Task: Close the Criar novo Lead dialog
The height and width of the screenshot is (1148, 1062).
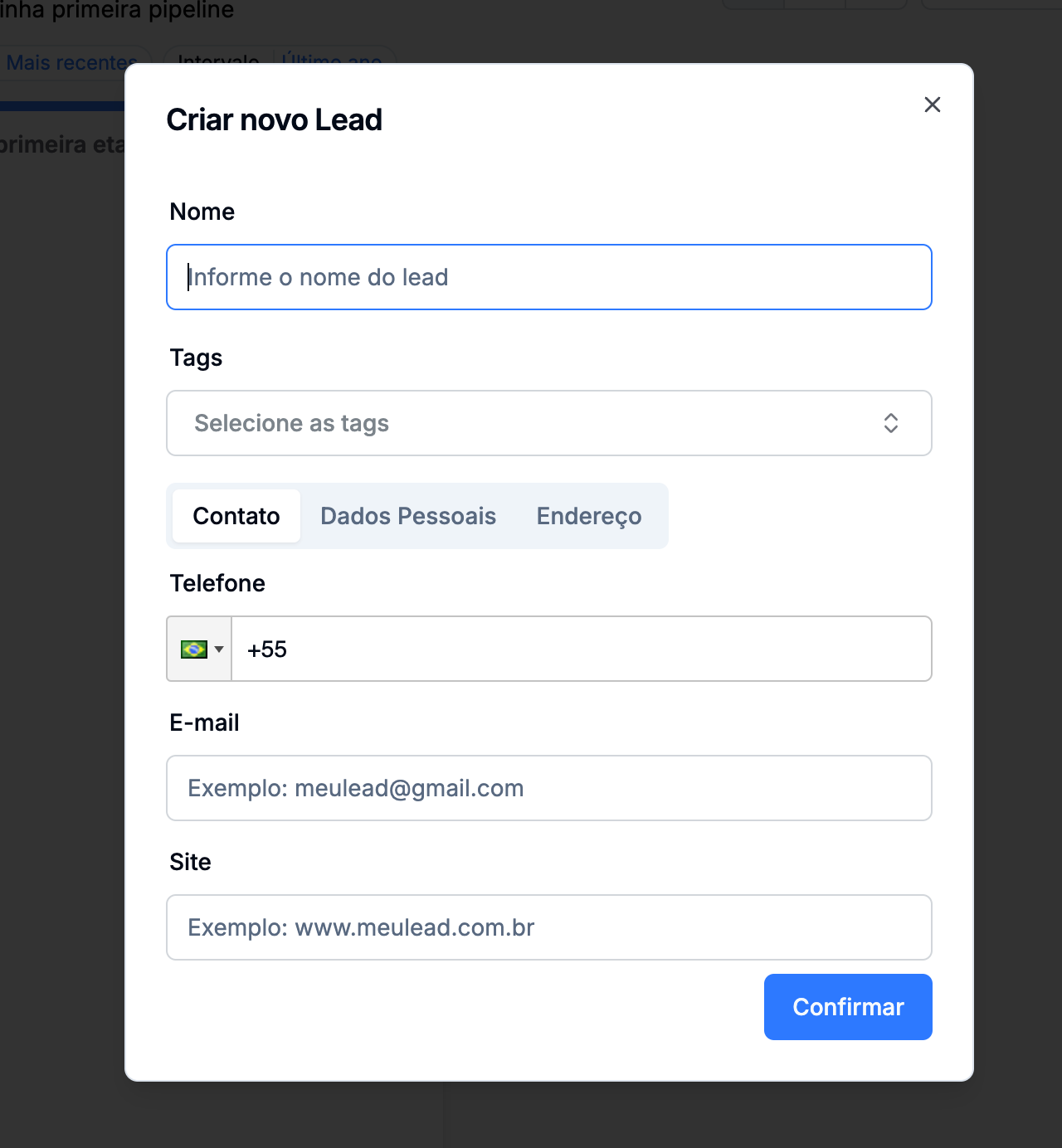Action: point(932,105)
